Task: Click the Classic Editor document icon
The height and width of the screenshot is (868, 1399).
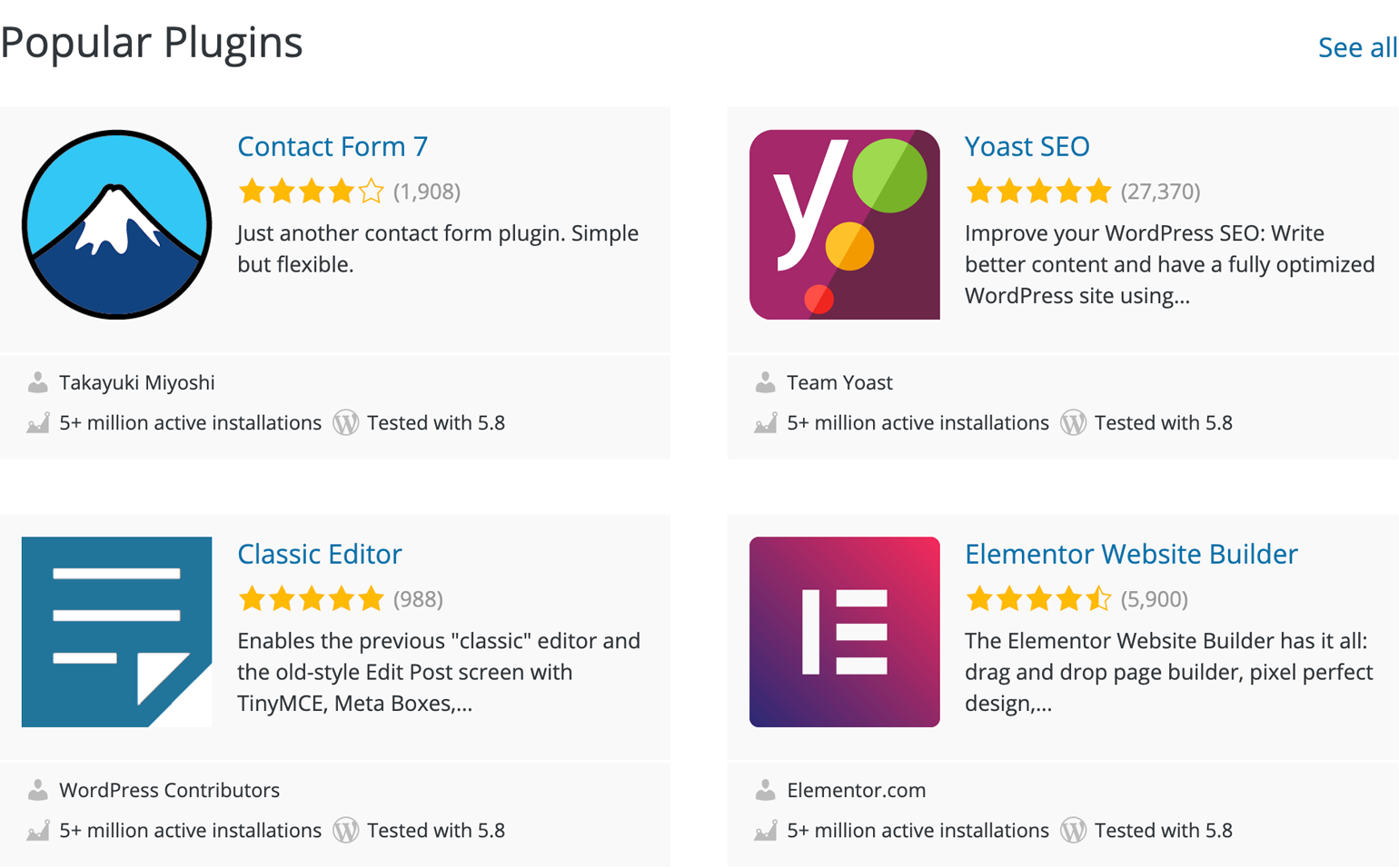Action: (116, 631)
